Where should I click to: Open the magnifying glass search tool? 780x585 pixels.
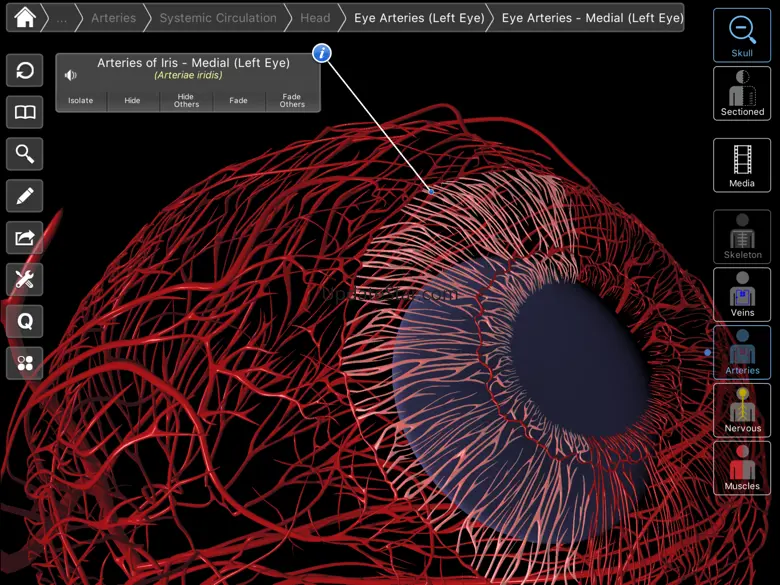[x=25, y=154]
